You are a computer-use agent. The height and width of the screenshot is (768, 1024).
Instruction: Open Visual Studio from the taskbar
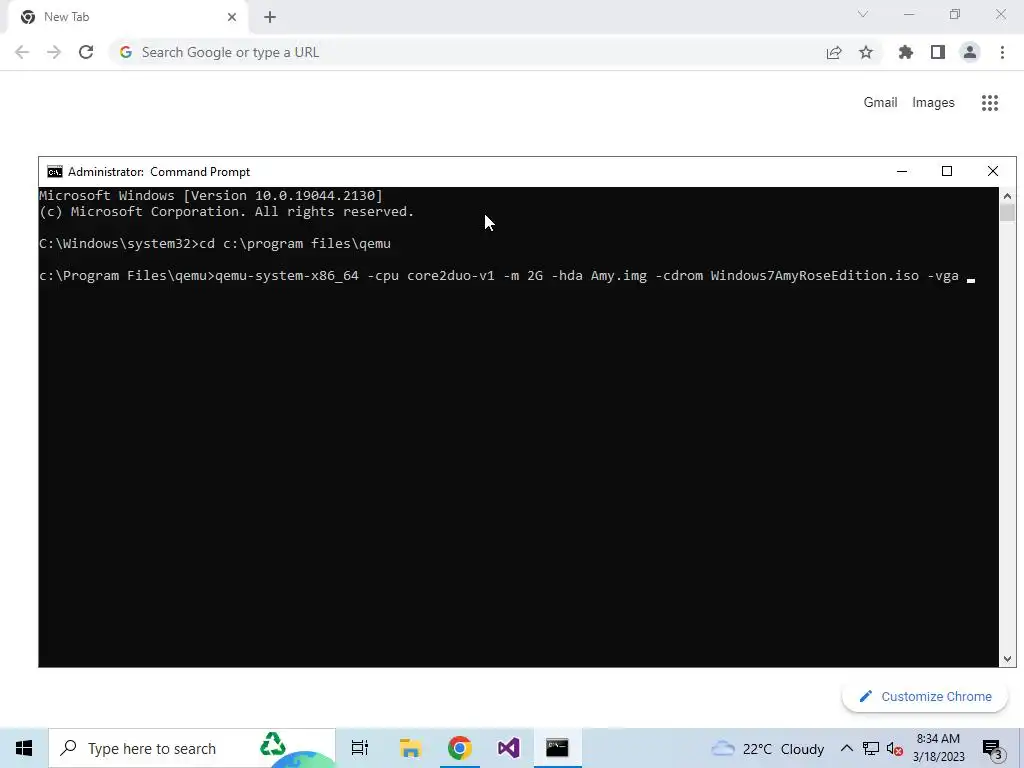click(x=509, y=748)
